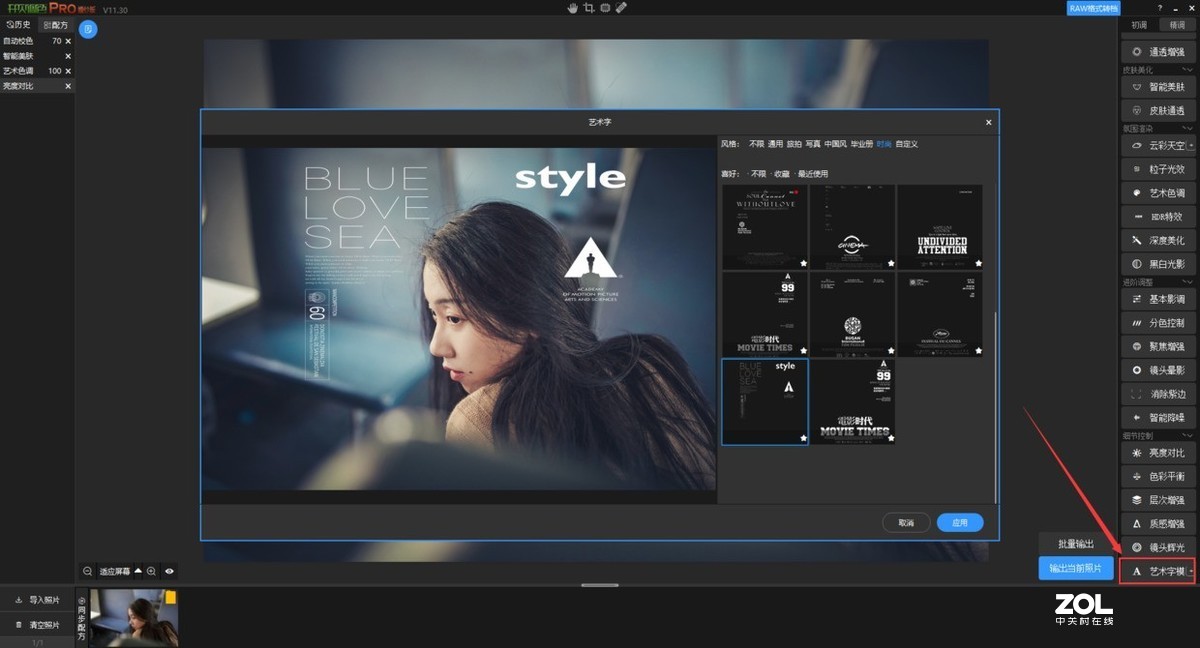Viewport: 1200px width, 648px height.
Task: Open the help question mark icon
Action: pos(1159,8)
